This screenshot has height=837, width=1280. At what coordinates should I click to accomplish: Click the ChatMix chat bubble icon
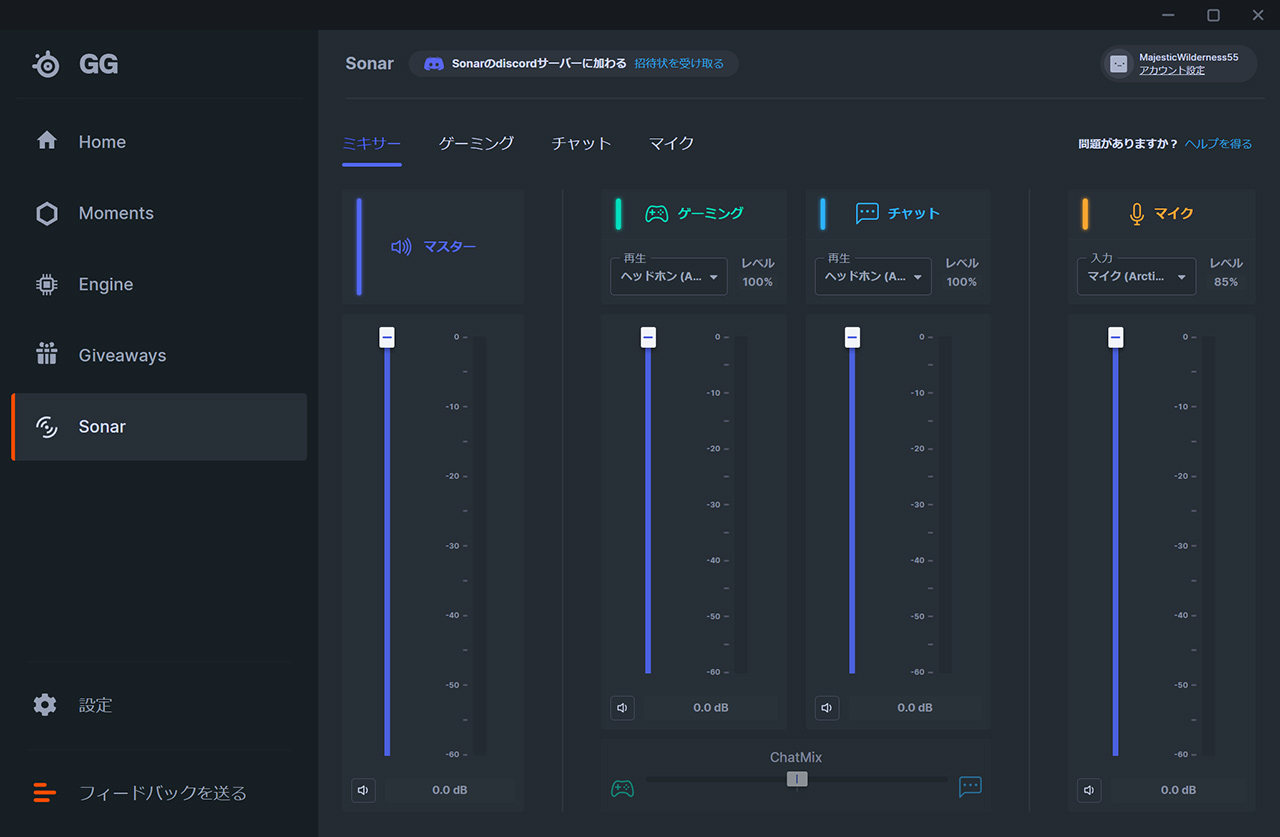[970, 786]
